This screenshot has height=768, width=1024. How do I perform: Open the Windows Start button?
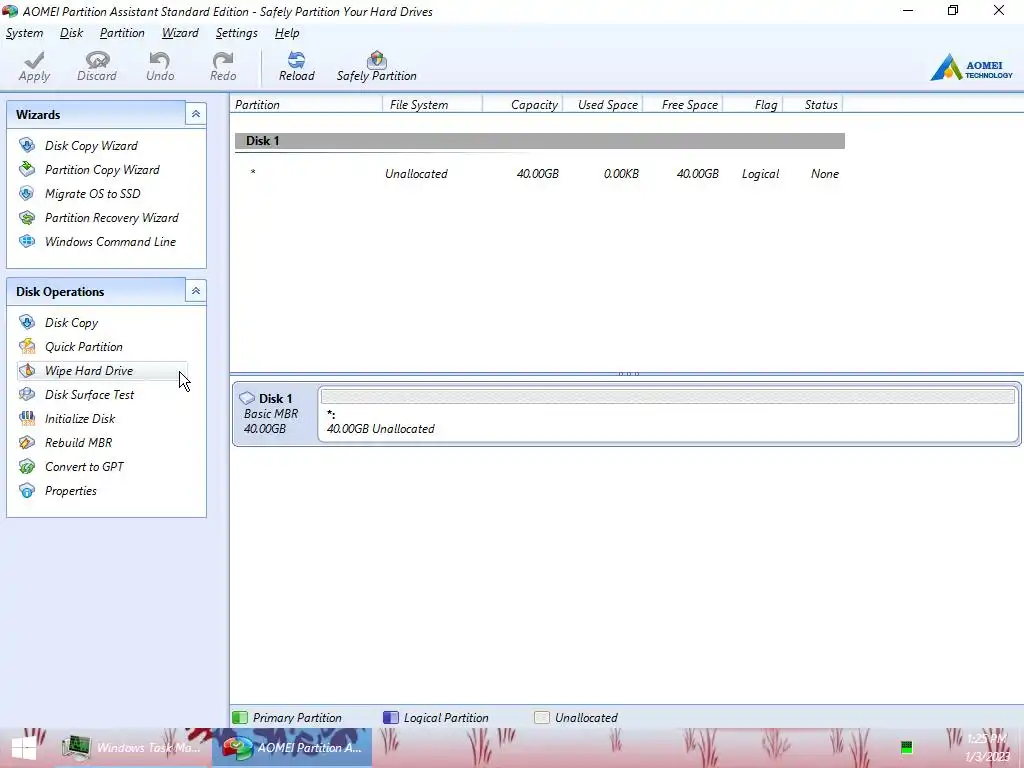coord(24,748)
